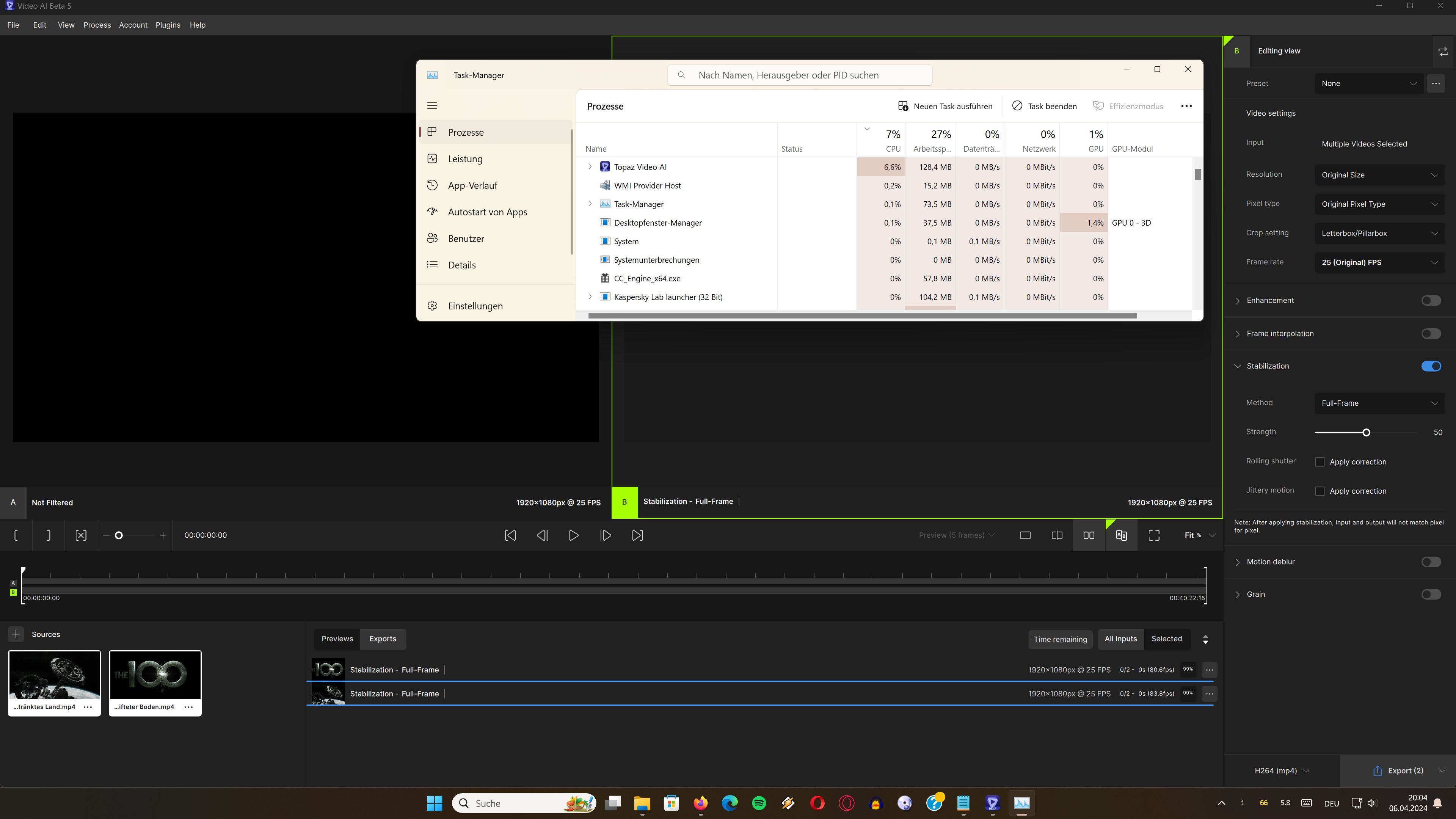
Task: Turn on the Frame interpolation toggle
Action: (1431, 334)
